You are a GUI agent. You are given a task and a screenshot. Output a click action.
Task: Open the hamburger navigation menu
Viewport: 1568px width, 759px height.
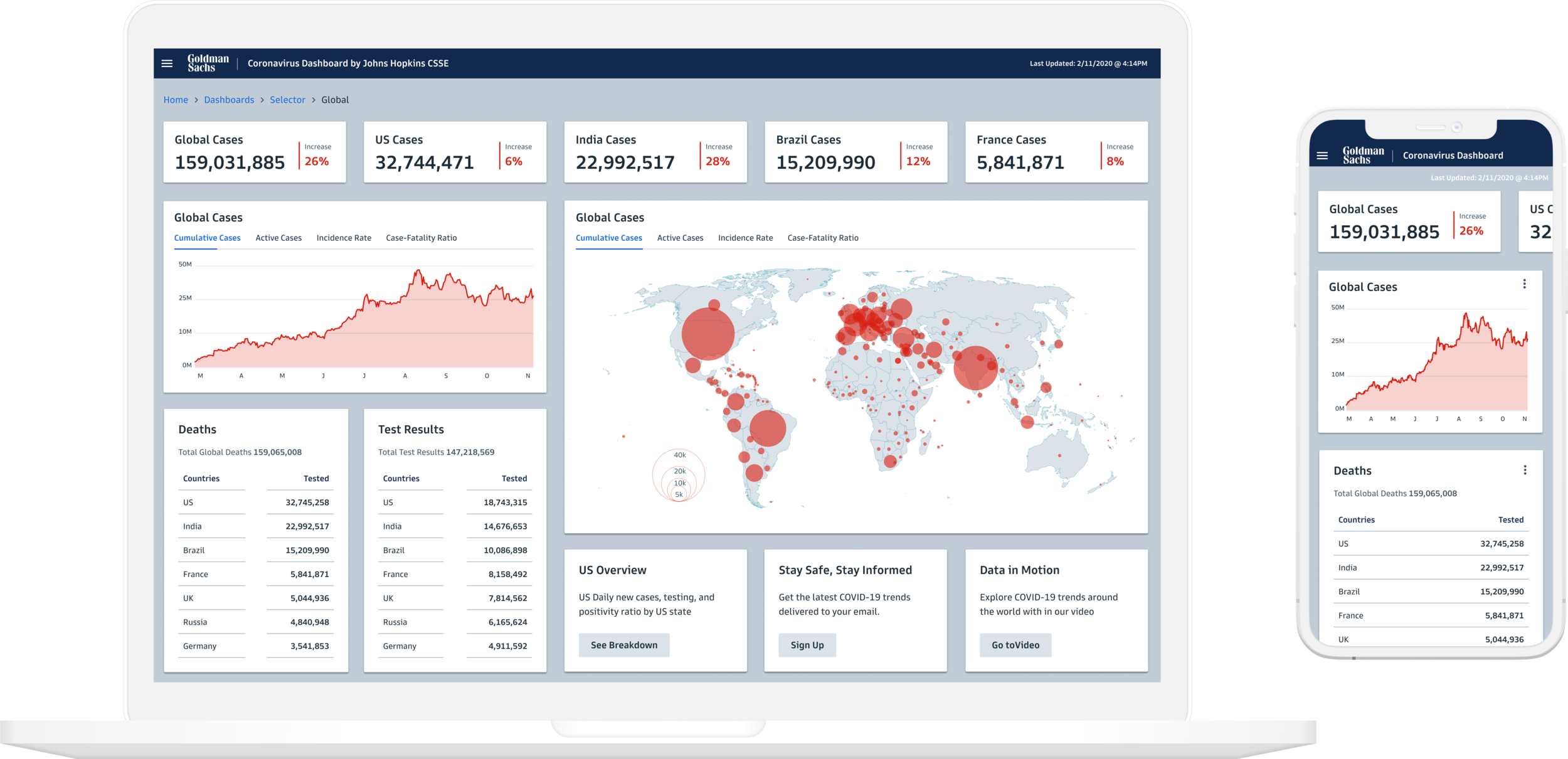tap(166, 63)
